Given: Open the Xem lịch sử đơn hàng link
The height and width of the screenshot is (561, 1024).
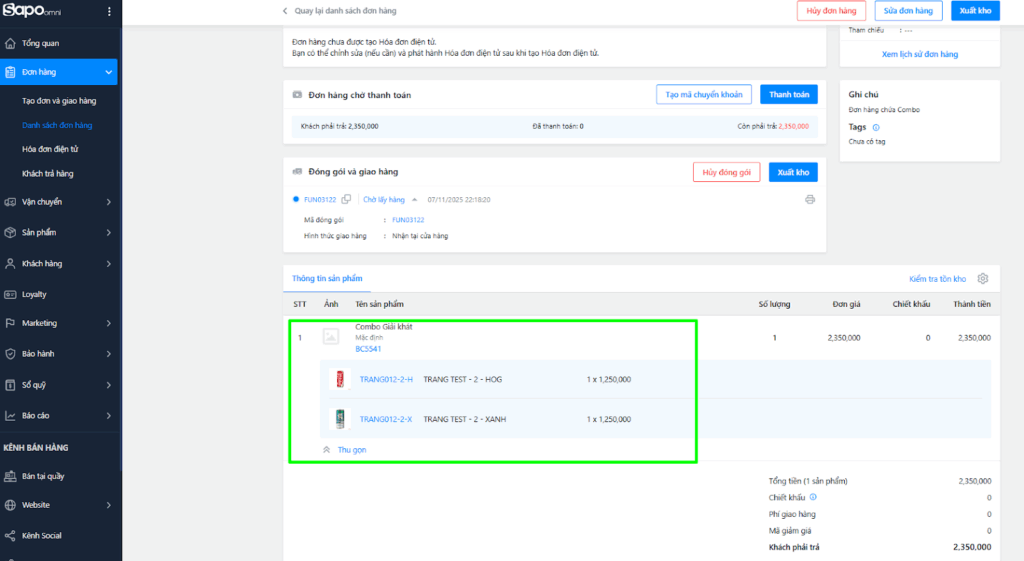Looking at the screenshot, I should click(919, 54).
